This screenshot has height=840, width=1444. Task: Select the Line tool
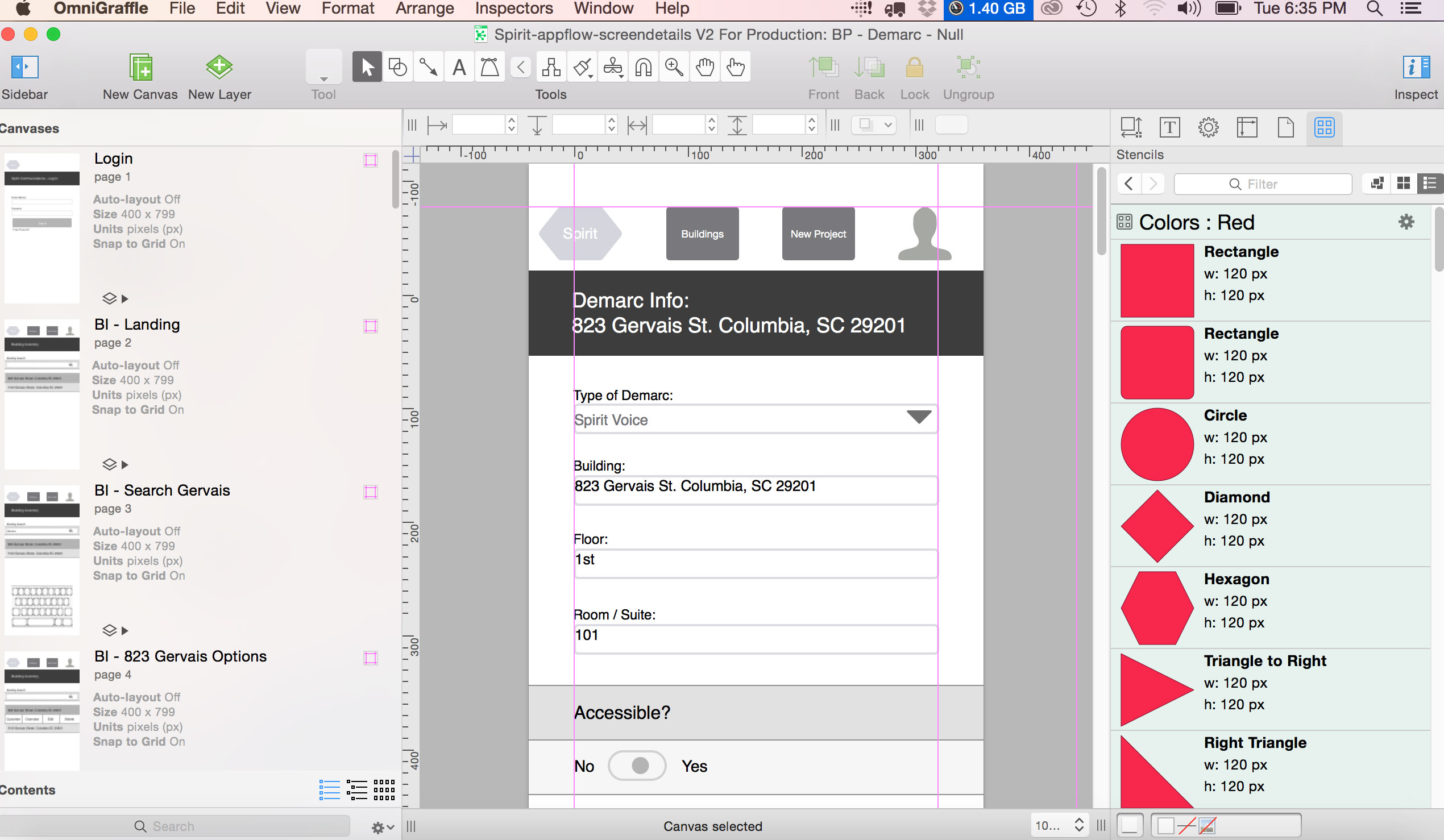428,67
